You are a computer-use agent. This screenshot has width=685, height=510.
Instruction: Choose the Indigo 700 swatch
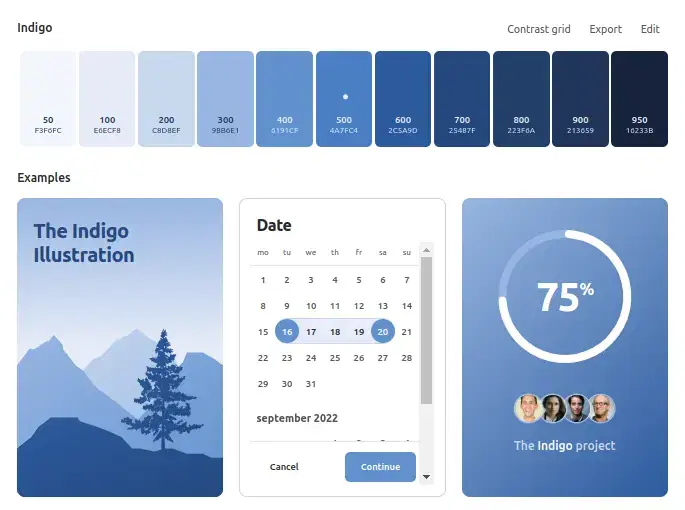tap(462, 99)
